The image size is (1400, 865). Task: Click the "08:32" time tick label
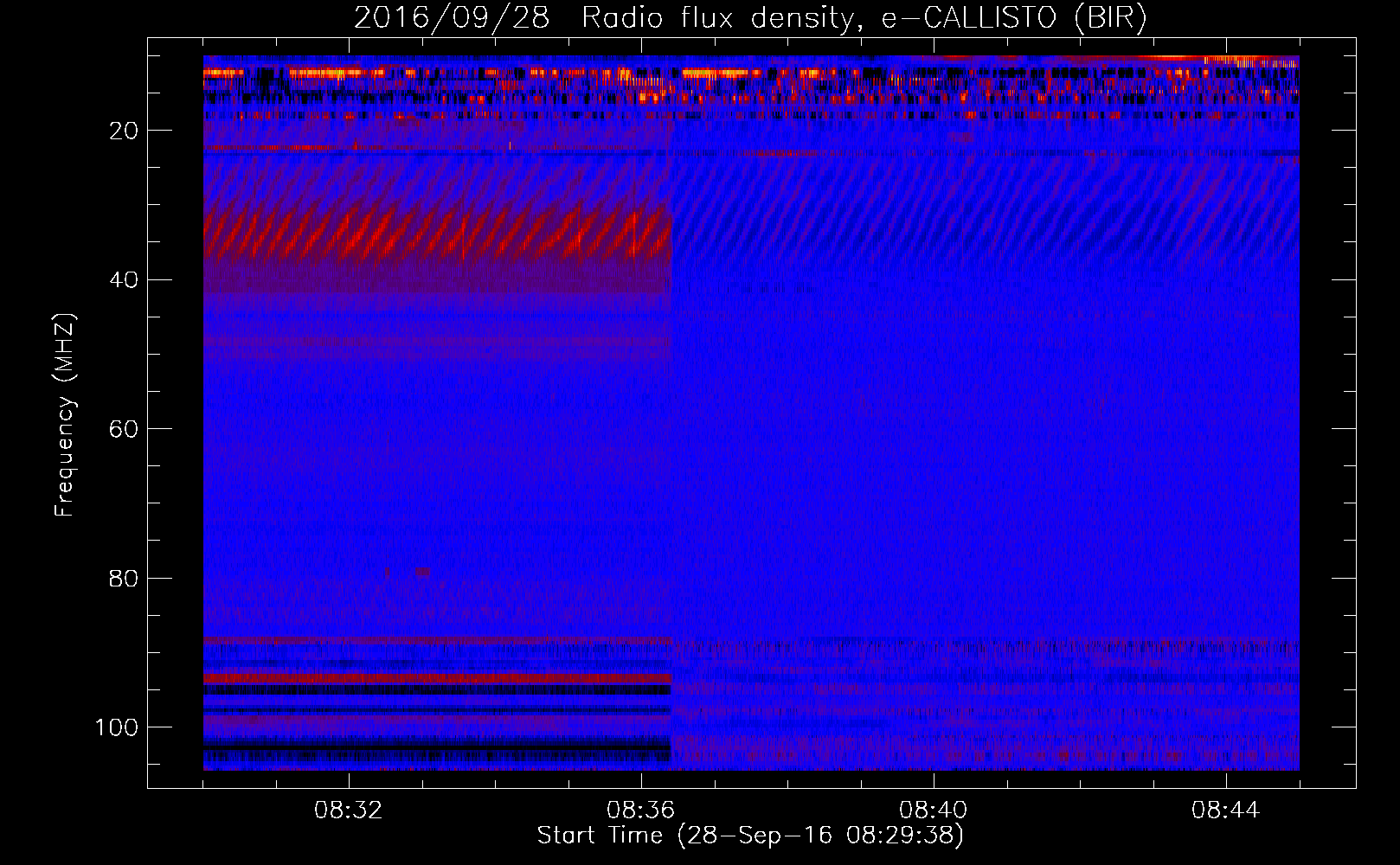[348, 811]
